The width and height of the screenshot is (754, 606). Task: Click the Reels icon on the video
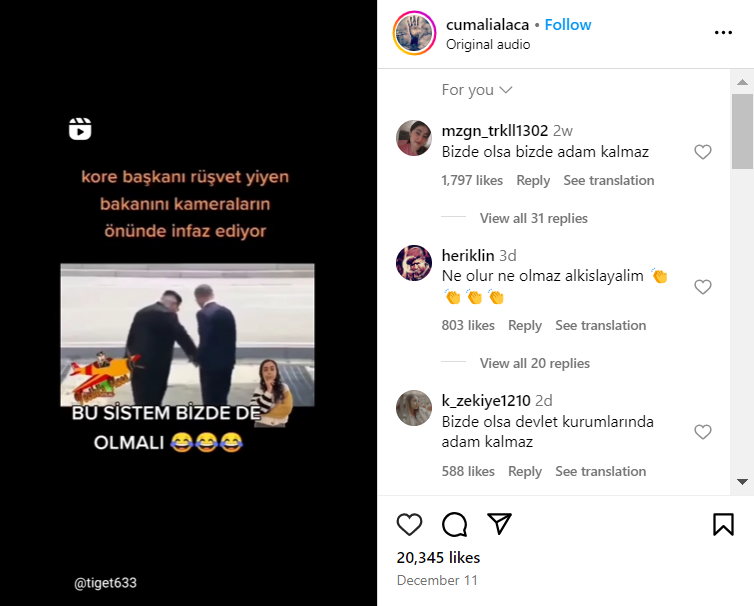pos(80,129)
